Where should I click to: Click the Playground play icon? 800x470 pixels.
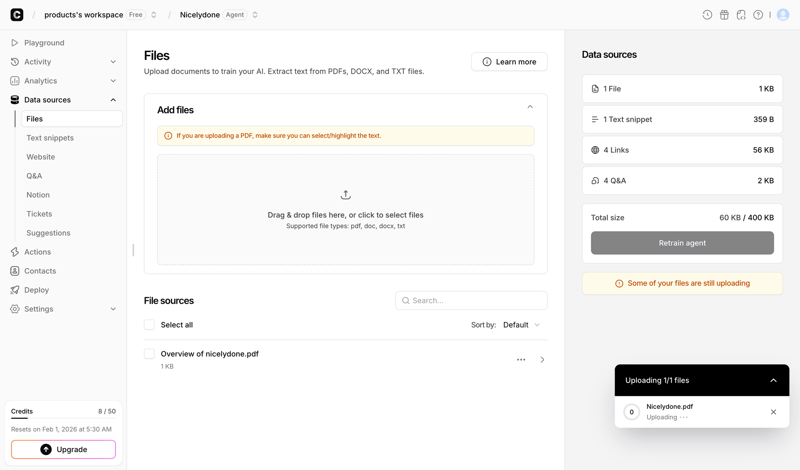[15, 43]
